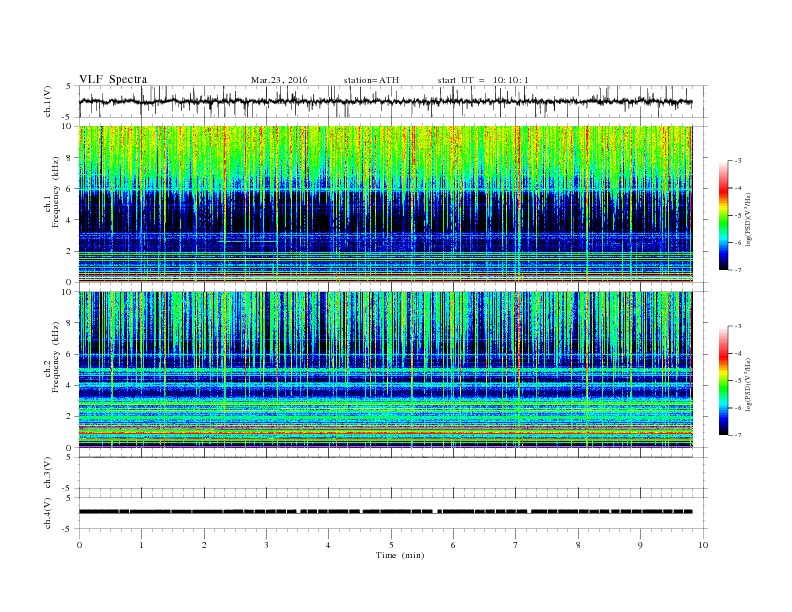Click the log(PSD) label beside lower color bar
This screenshot has height=612, width=792.
point(748,384)
